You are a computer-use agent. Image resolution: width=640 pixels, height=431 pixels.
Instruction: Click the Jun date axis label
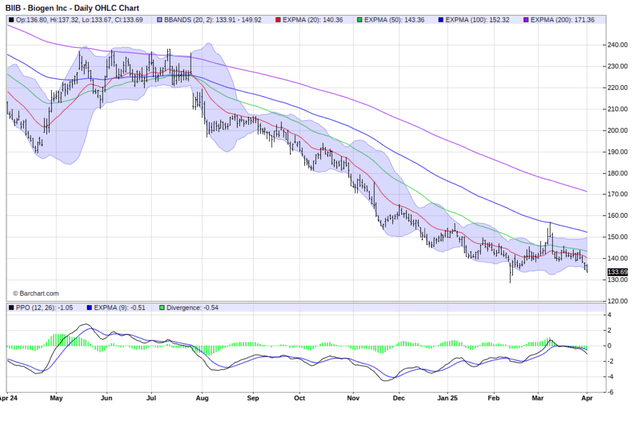coord(107,398)
